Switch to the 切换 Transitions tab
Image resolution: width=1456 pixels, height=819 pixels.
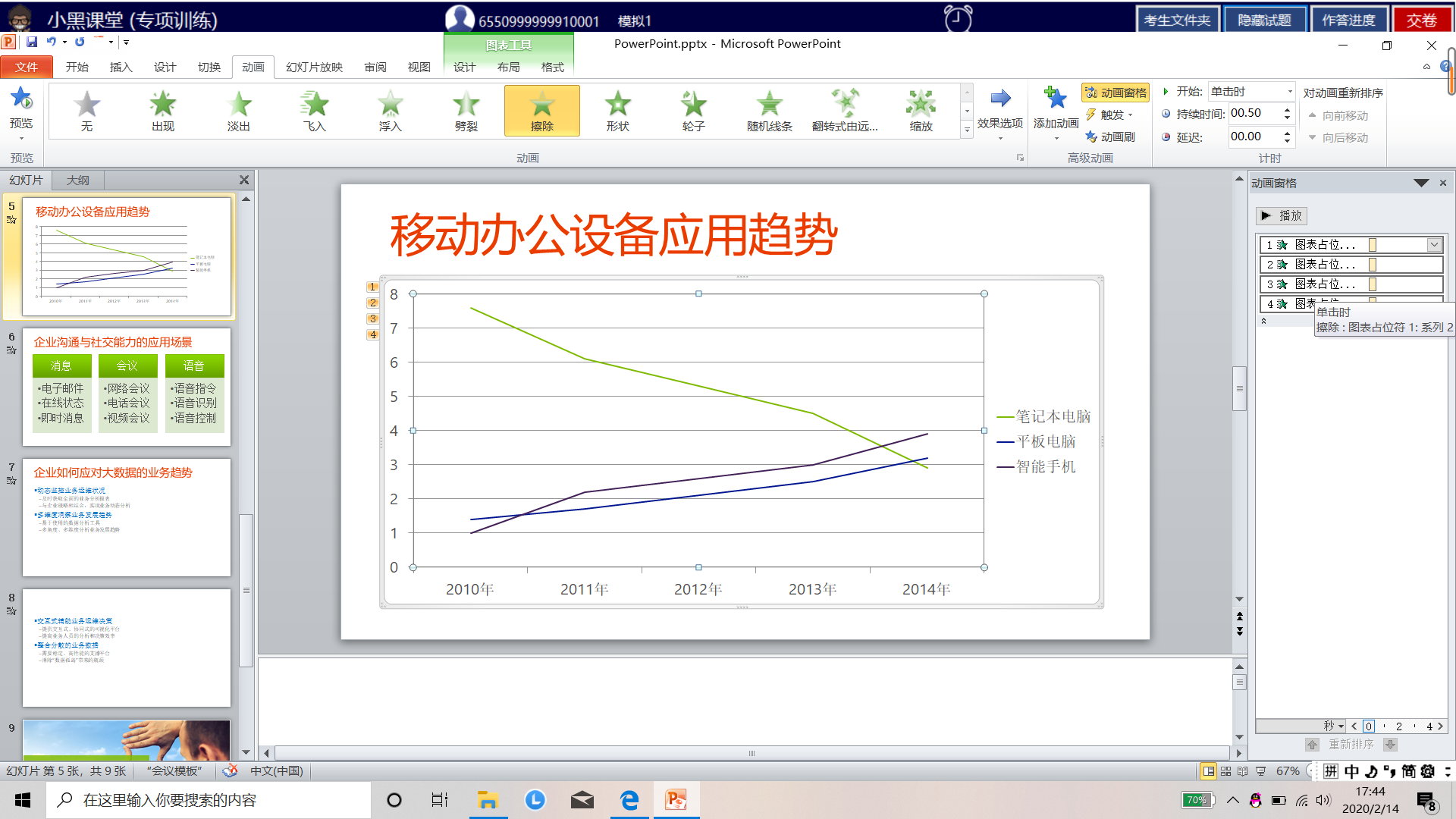pos(209,67)
